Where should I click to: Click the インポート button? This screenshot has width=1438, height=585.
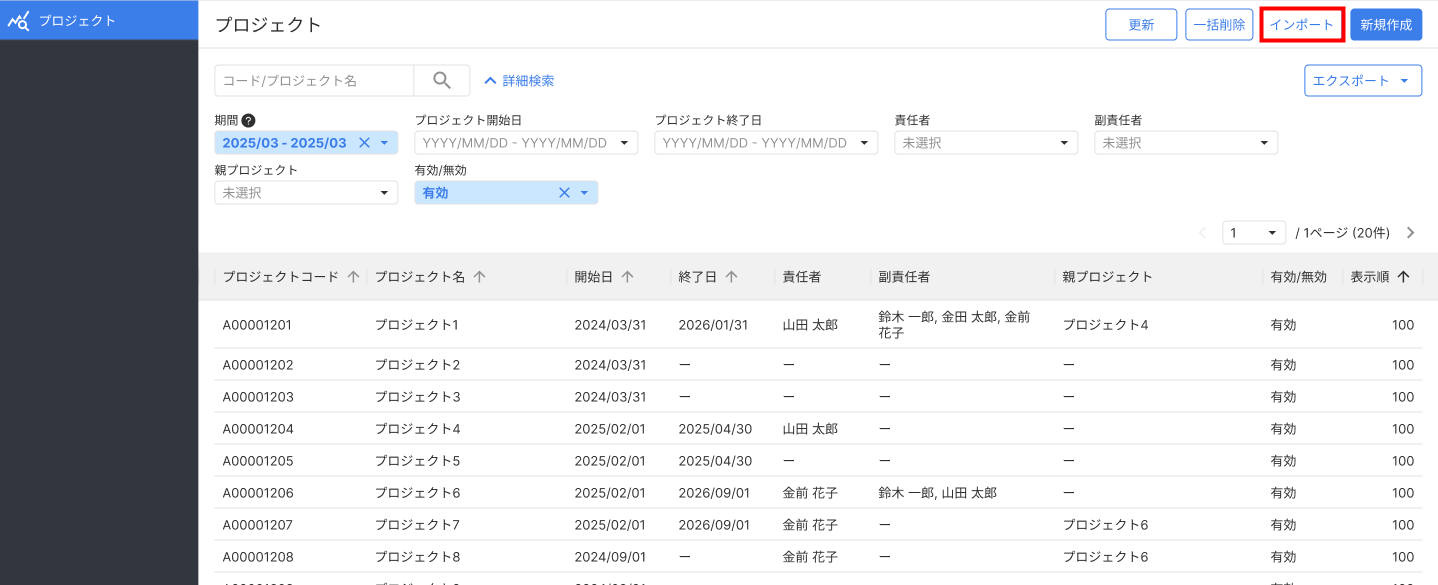click(x=1301, y=25)
